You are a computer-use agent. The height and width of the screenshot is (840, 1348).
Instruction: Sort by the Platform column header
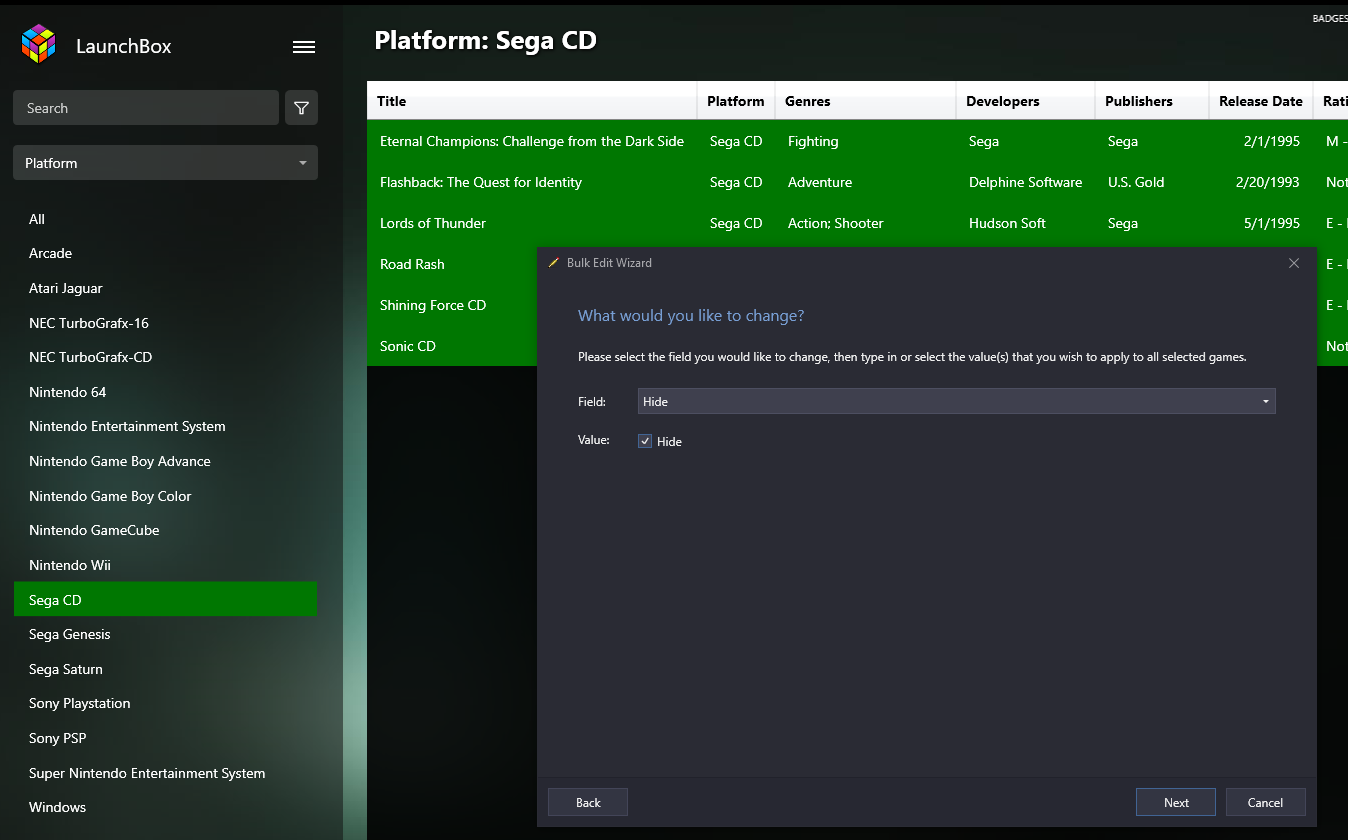point(736,101)
